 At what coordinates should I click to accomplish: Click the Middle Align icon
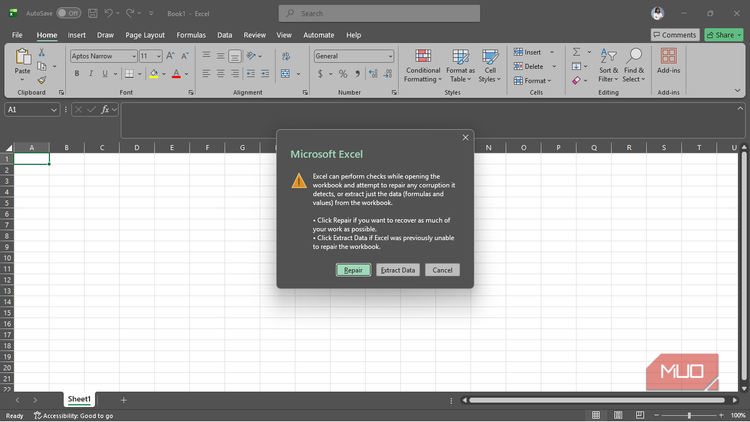click(221, 56)
